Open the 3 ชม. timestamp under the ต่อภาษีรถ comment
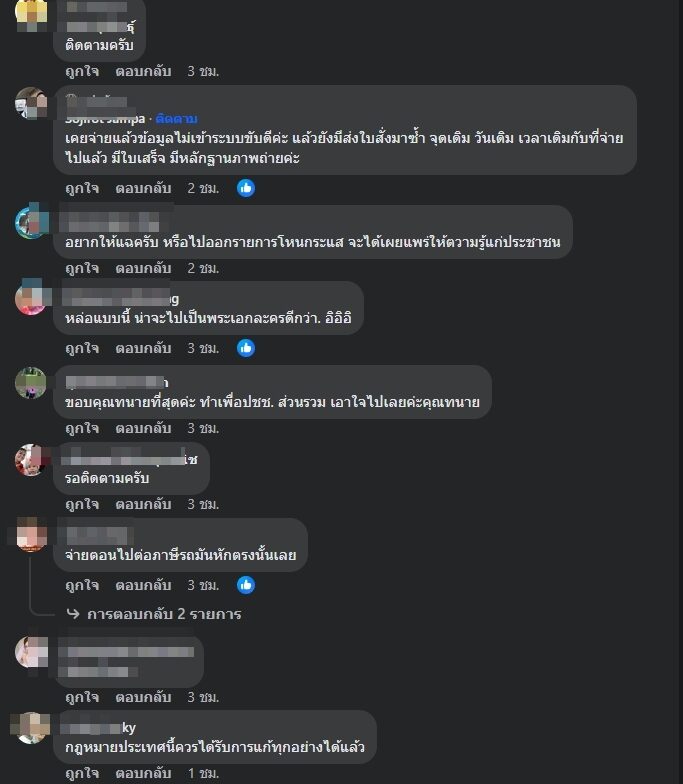 point(203,586)
